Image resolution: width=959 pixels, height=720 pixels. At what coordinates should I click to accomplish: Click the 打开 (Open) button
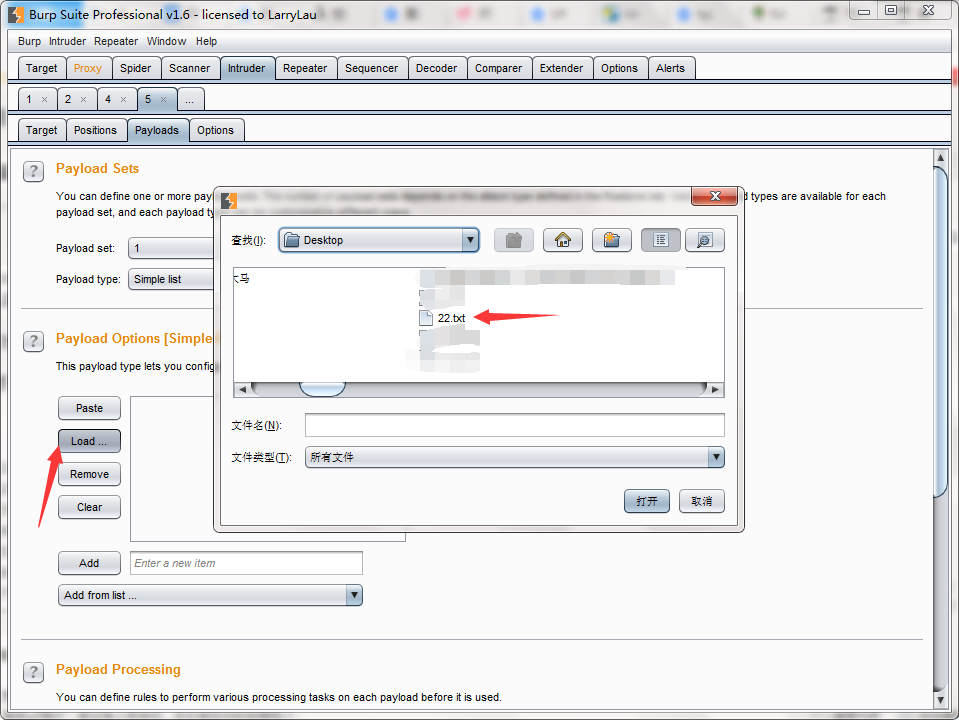[x=647, y=501]
